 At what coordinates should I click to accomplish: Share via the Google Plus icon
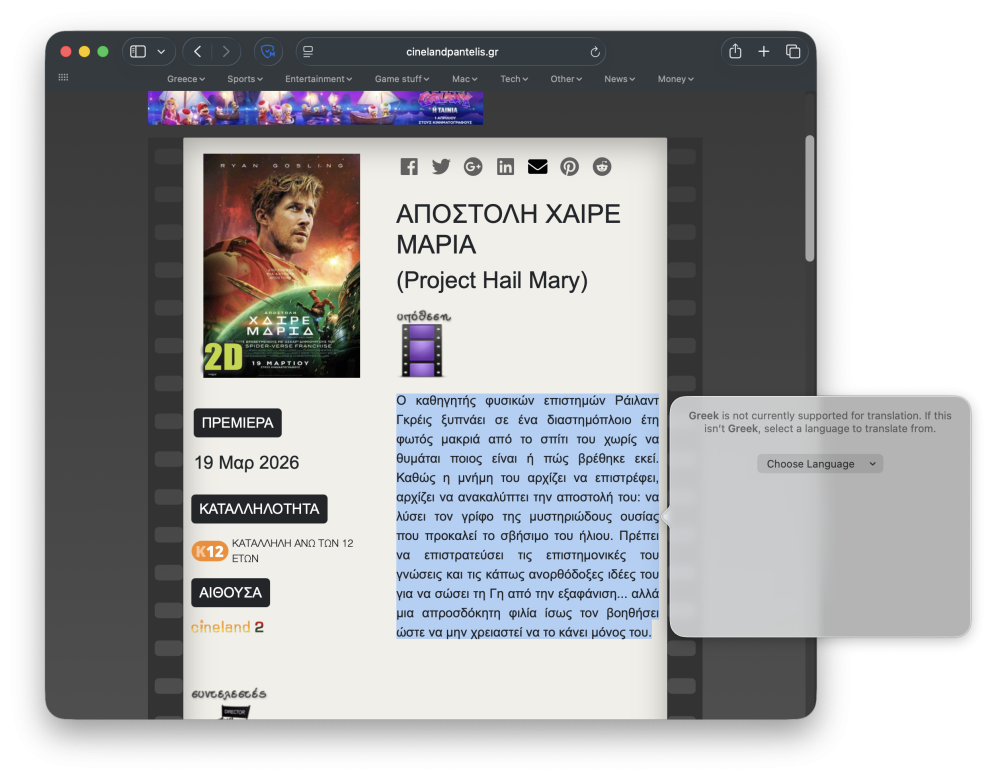pos(473,167)
